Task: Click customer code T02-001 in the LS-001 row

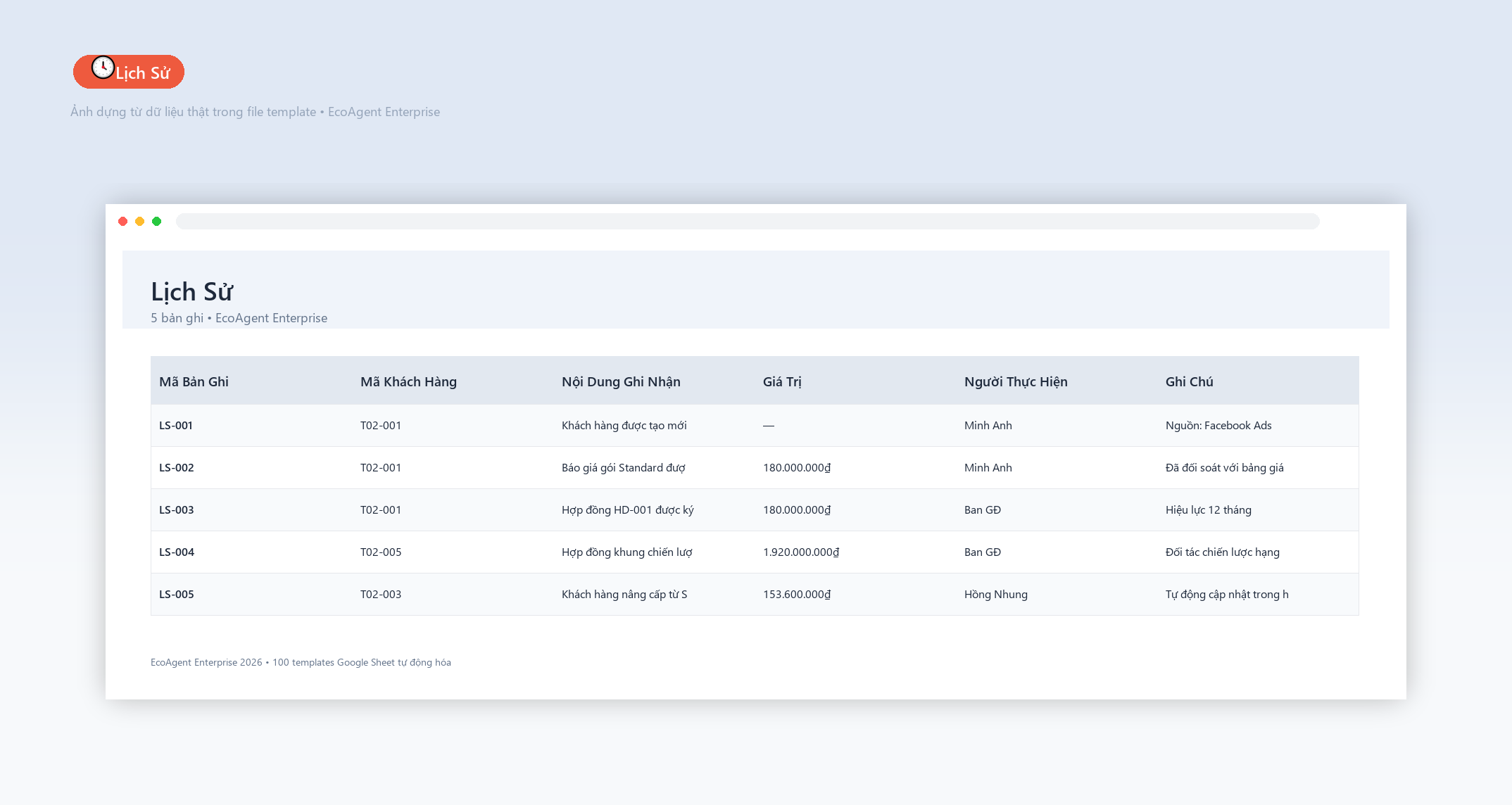Action: point(381,425)
